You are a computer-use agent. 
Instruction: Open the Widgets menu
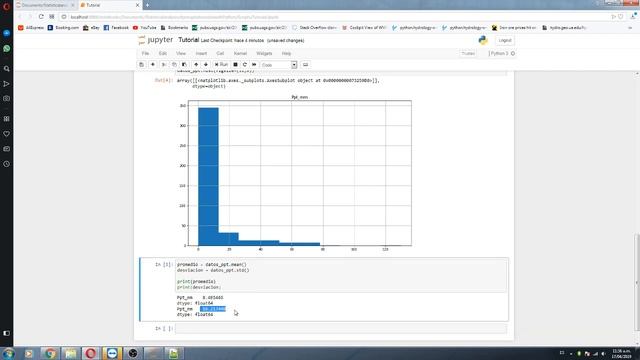(x=264, y=53)
